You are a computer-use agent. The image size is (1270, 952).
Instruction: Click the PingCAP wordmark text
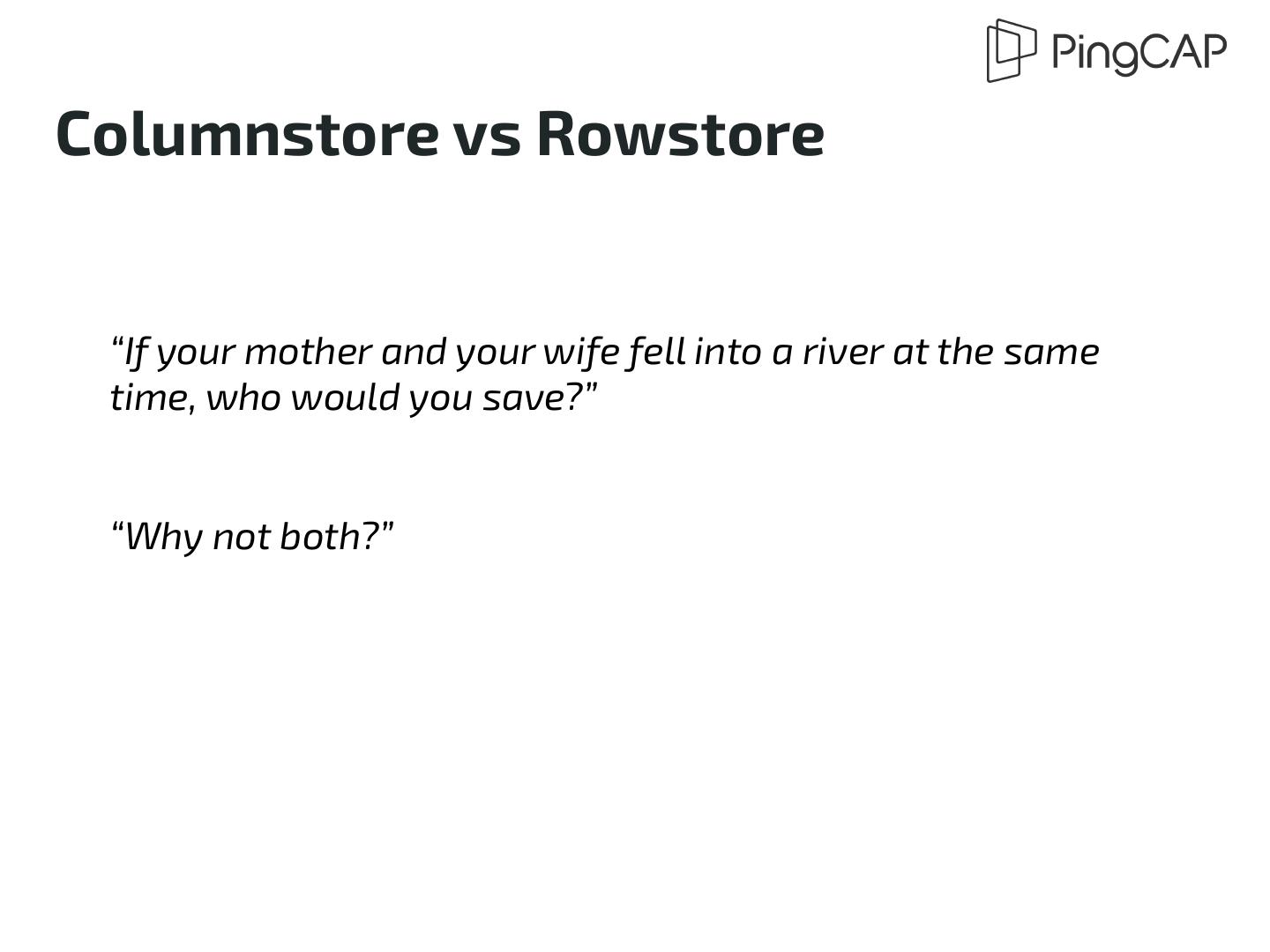pos(1139,51)
